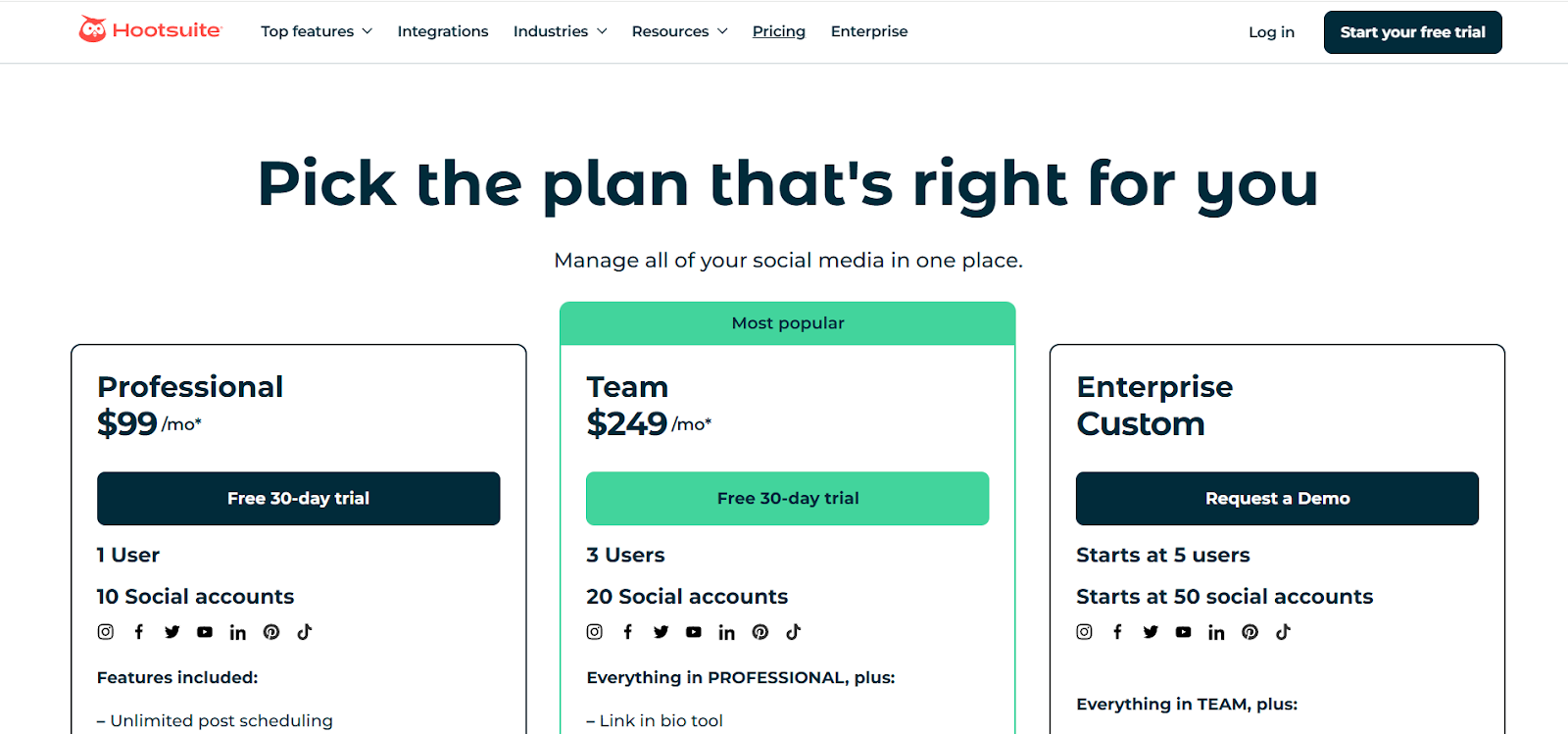1568x734 pixels.
Task: Open the Integrations page from navigation
Action: (x=443, y=30)
